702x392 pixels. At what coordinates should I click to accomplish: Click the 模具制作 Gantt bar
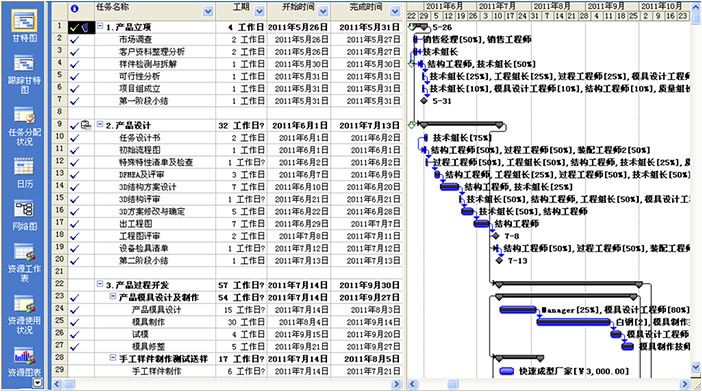574,321
